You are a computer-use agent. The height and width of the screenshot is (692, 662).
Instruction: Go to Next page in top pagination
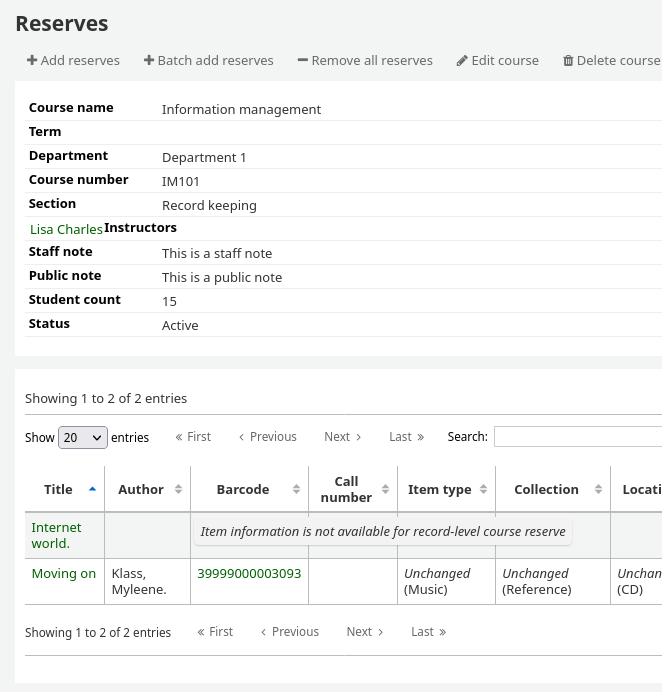342,437
